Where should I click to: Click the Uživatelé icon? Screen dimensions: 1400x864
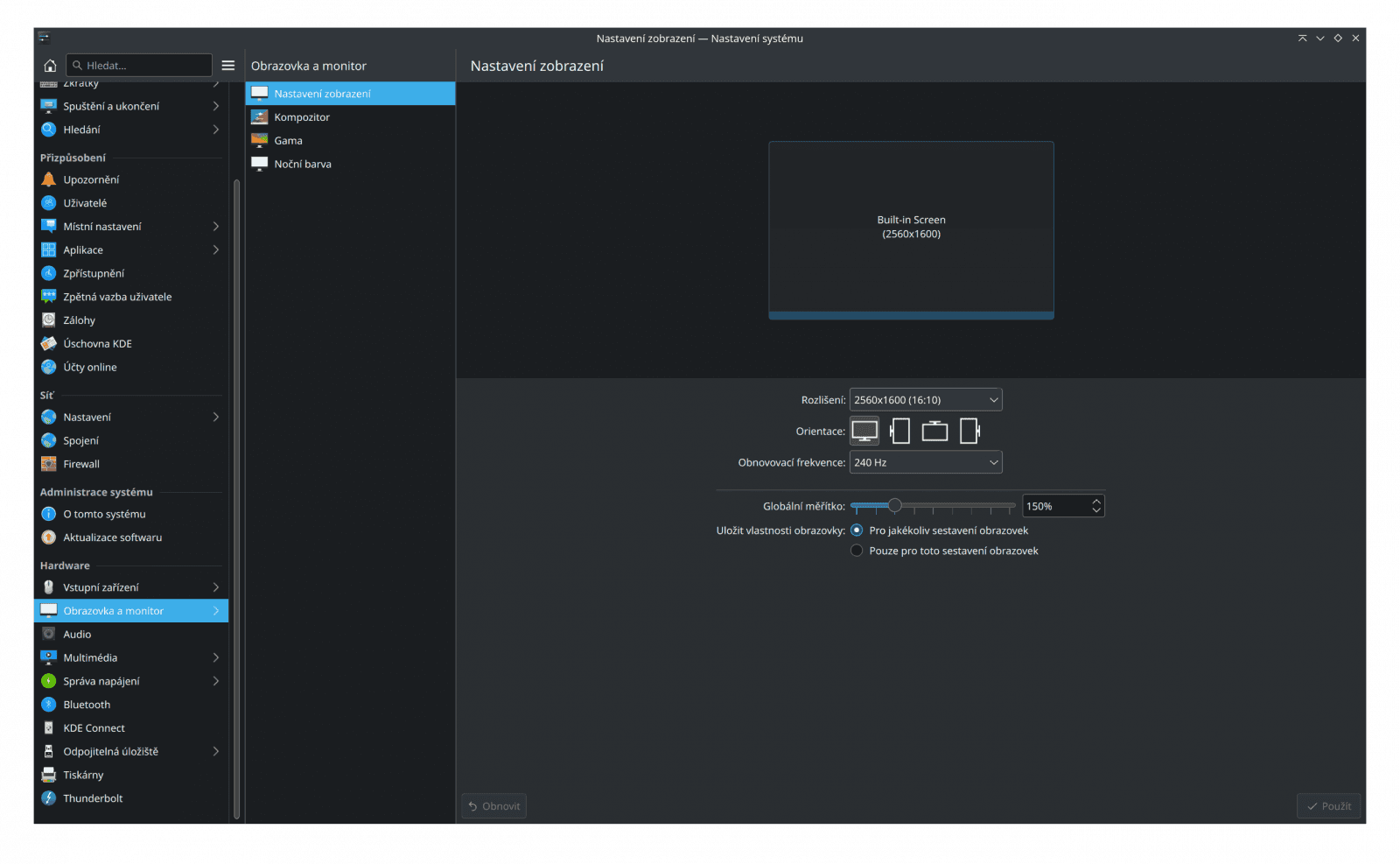click(x=49, y=203)
